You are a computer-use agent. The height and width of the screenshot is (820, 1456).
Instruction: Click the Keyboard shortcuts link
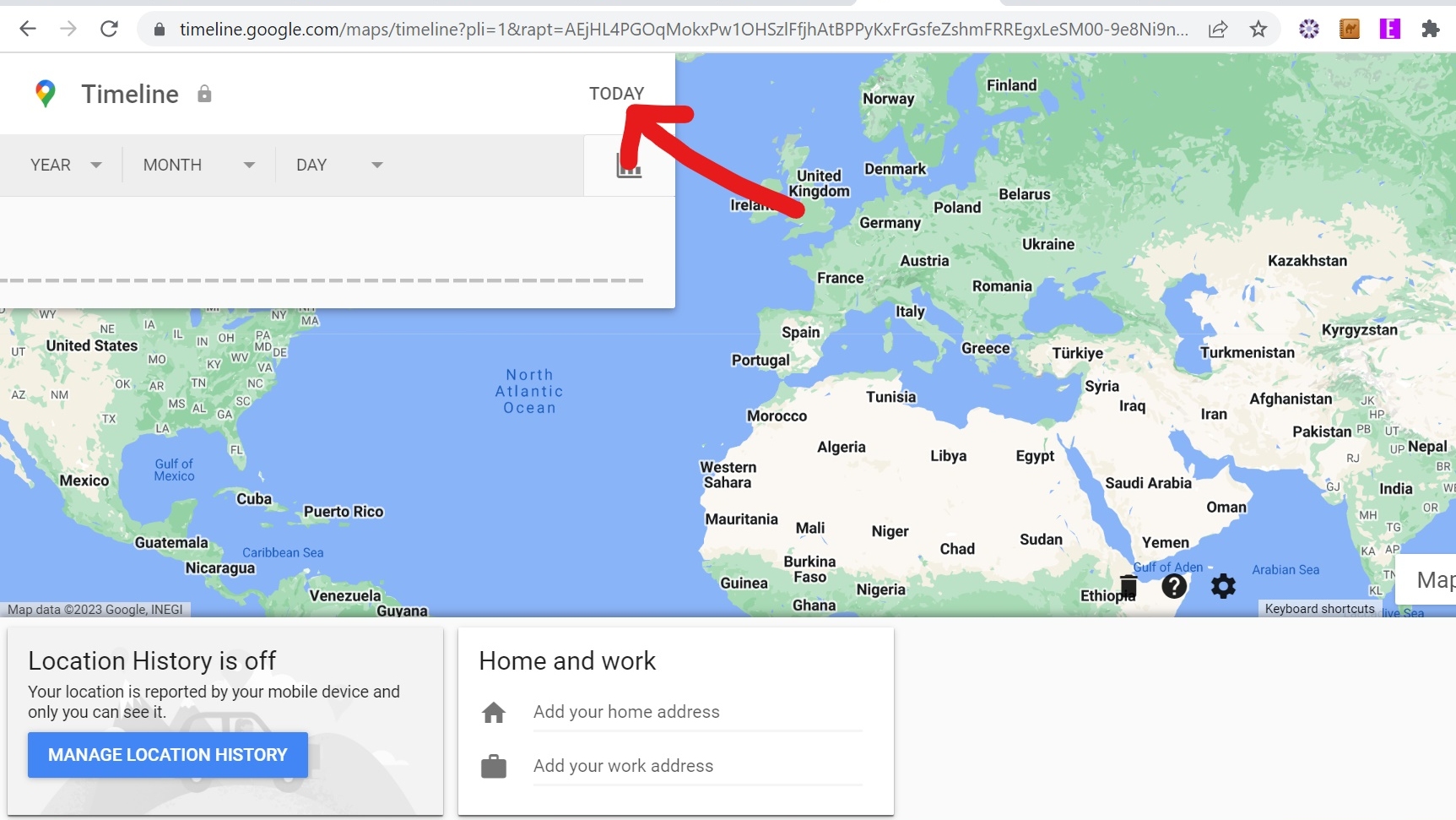pos(1319,609)
